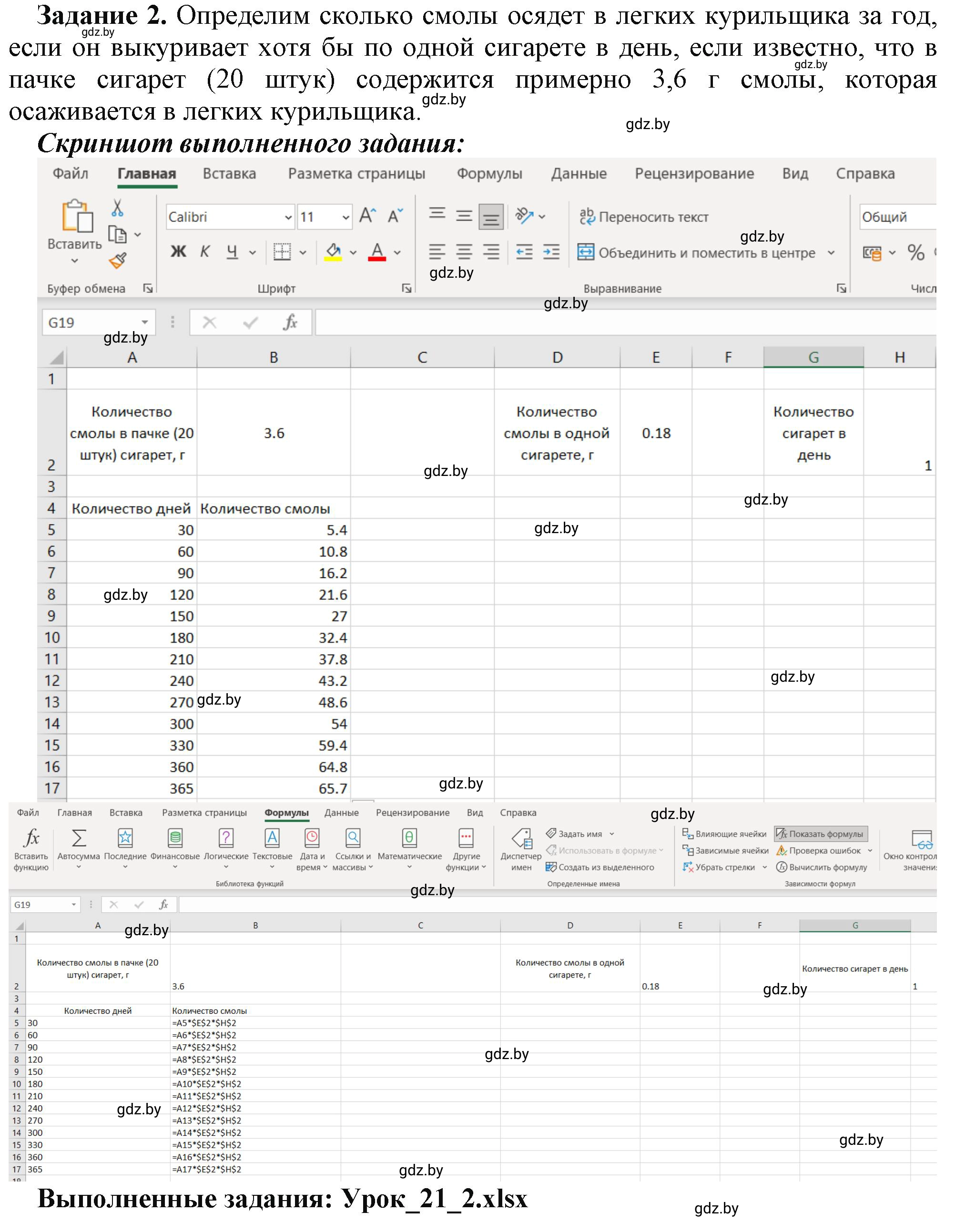Click Влияющие ячейки button
955x1232 pixels.
coord(725,834)
